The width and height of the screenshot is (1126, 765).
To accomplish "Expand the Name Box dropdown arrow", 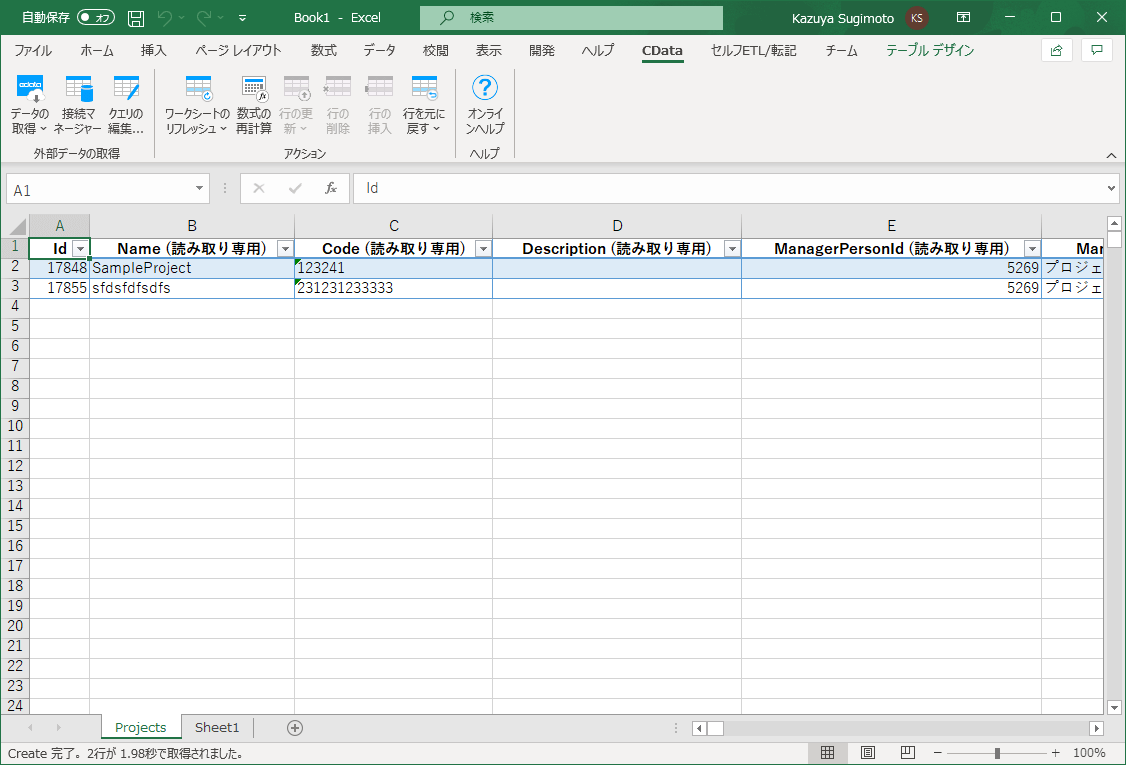I will tap(199, 189).
